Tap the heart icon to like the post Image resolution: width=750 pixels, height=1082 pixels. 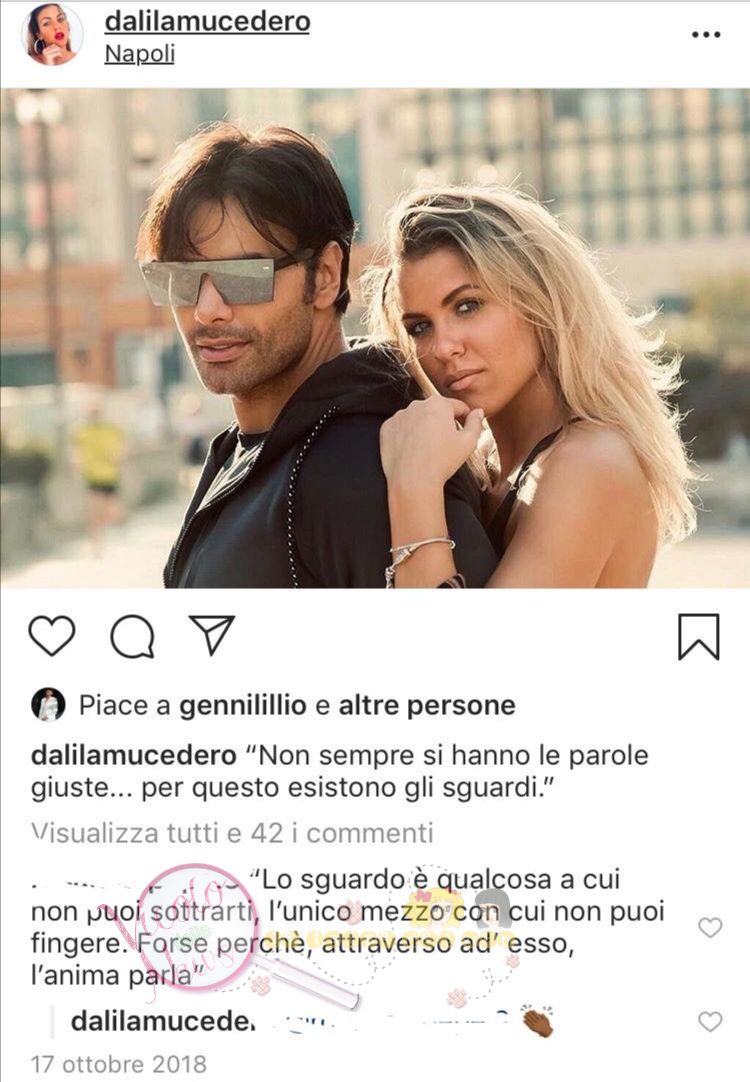tap(52, 635)
